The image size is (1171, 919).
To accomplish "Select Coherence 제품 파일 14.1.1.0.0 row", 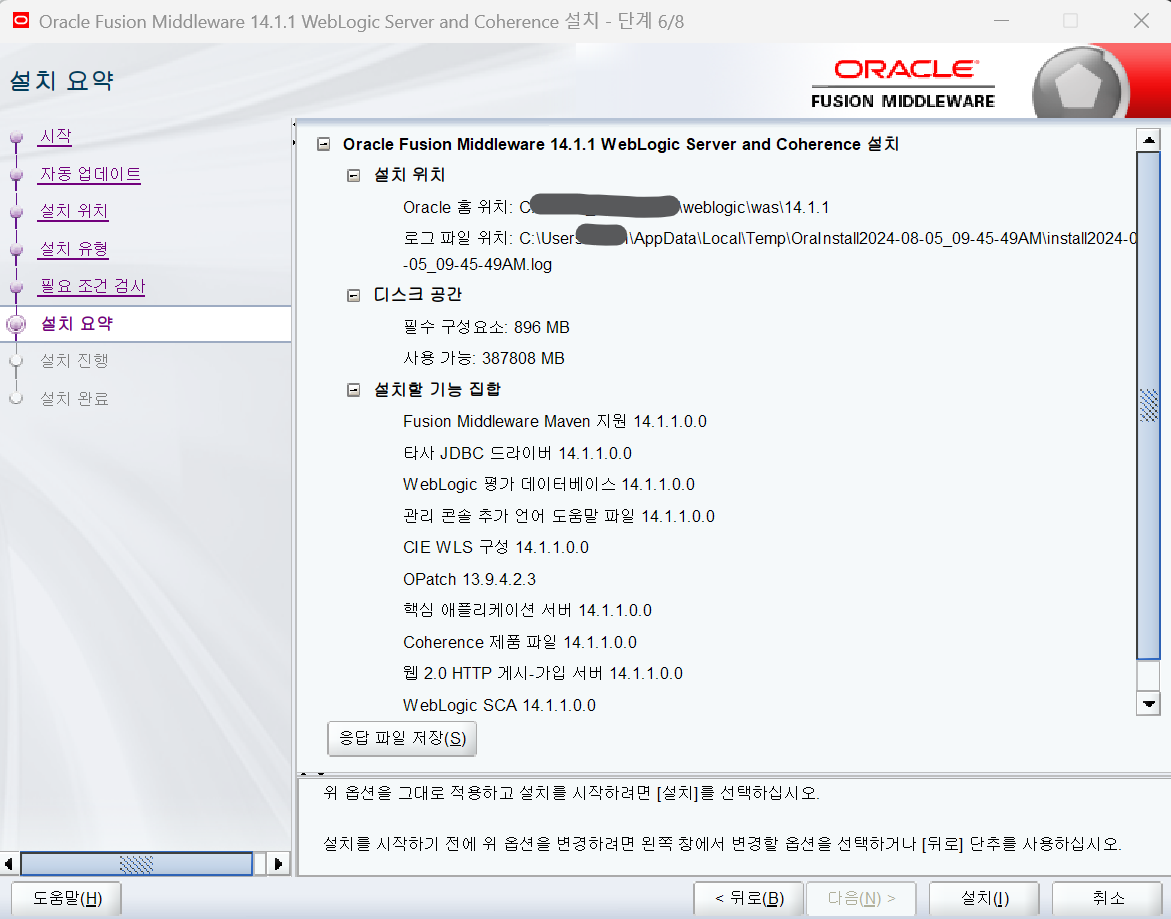I will (520, 643).
